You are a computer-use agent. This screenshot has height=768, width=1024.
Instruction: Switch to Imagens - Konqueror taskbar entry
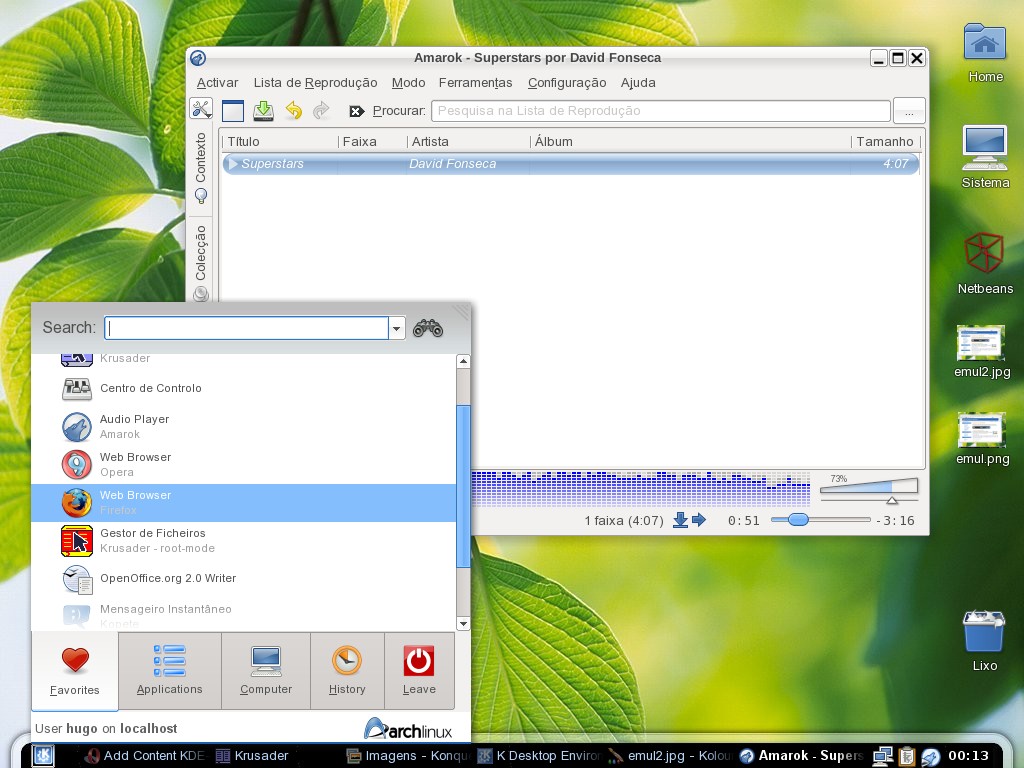click(x=408, y=756)
